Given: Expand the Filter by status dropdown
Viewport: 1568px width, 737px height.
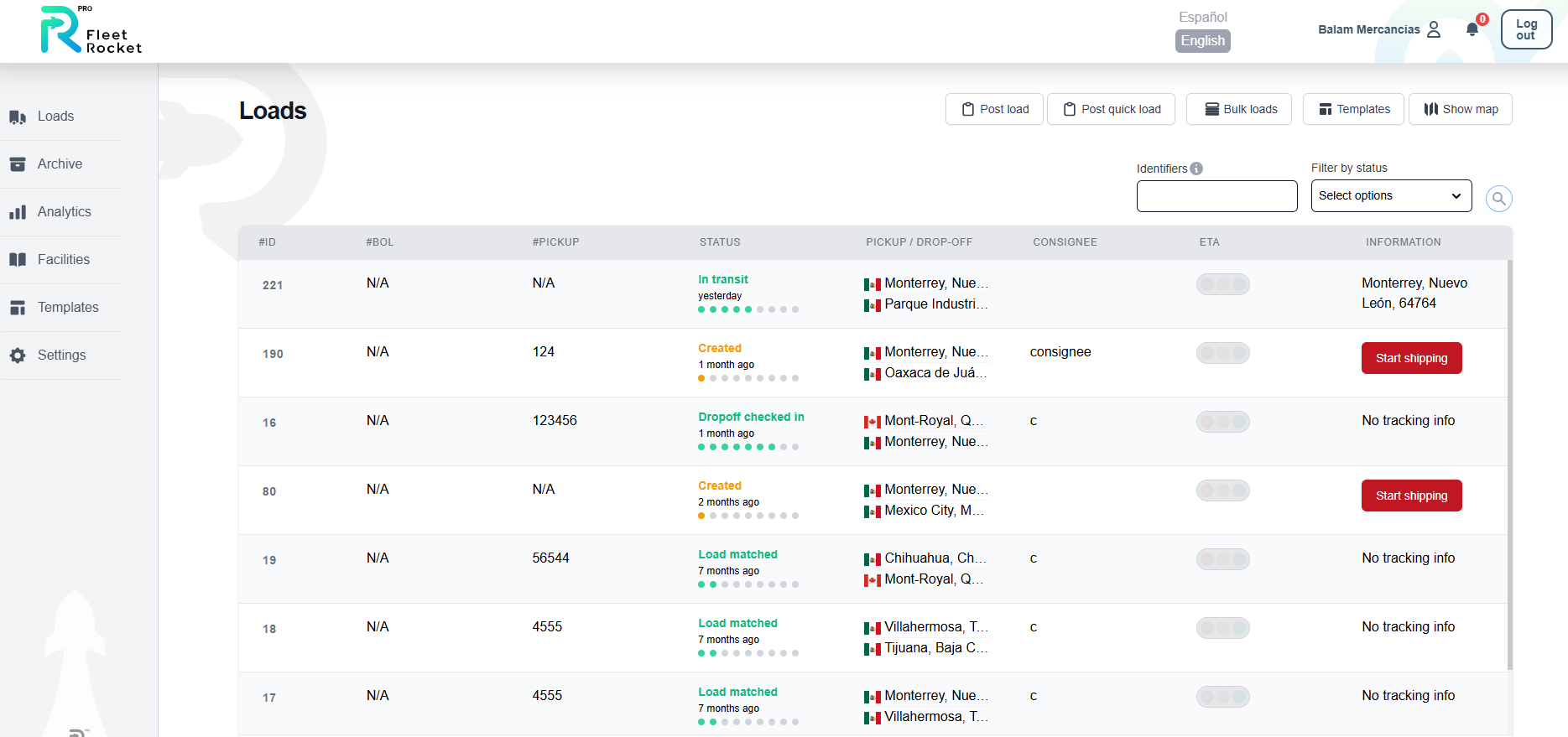Looking at the screenshot, I should (x=1390, y=196).
